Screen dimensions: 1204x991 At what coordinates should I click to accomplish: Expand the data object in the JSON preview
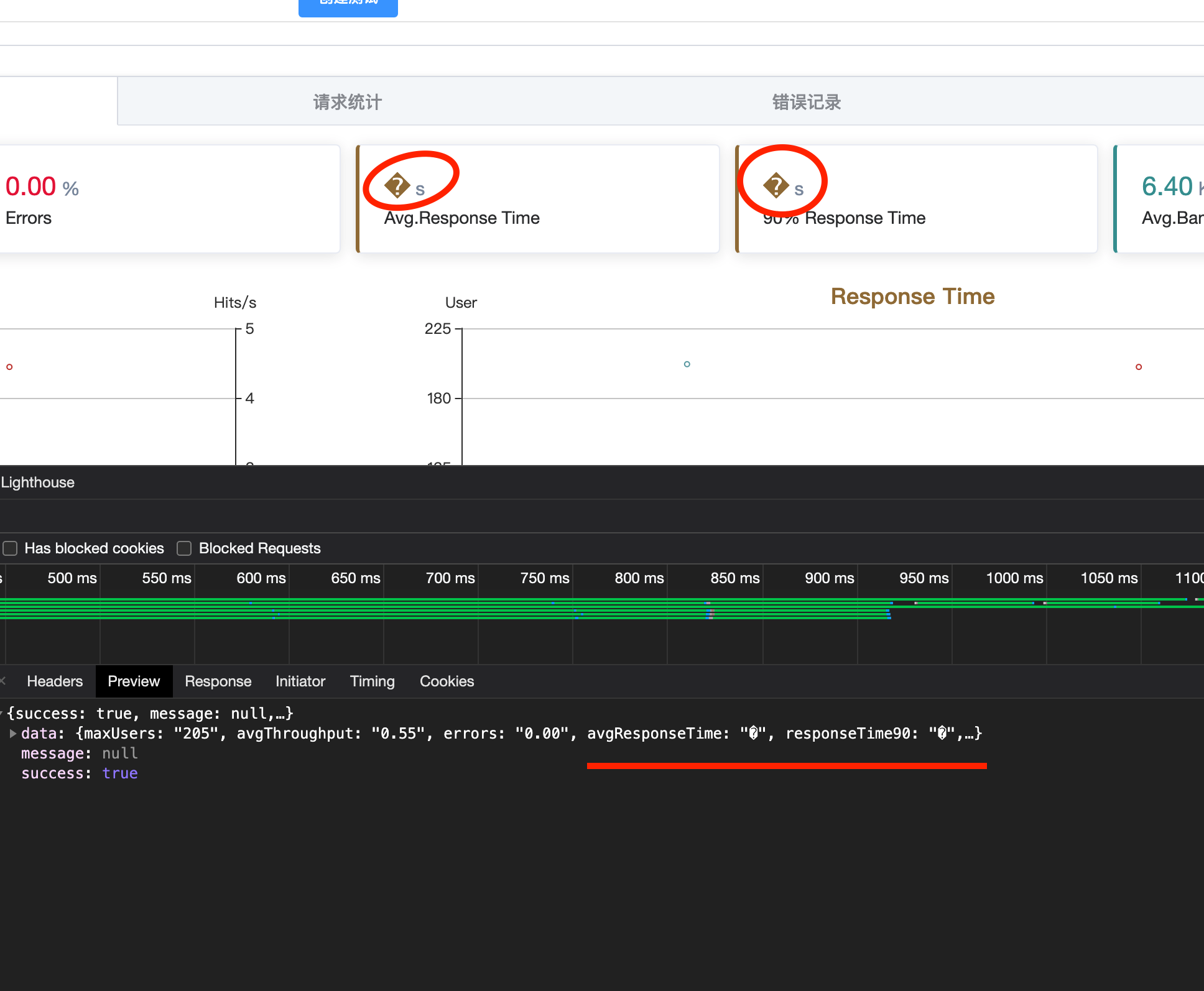point(13,733)
